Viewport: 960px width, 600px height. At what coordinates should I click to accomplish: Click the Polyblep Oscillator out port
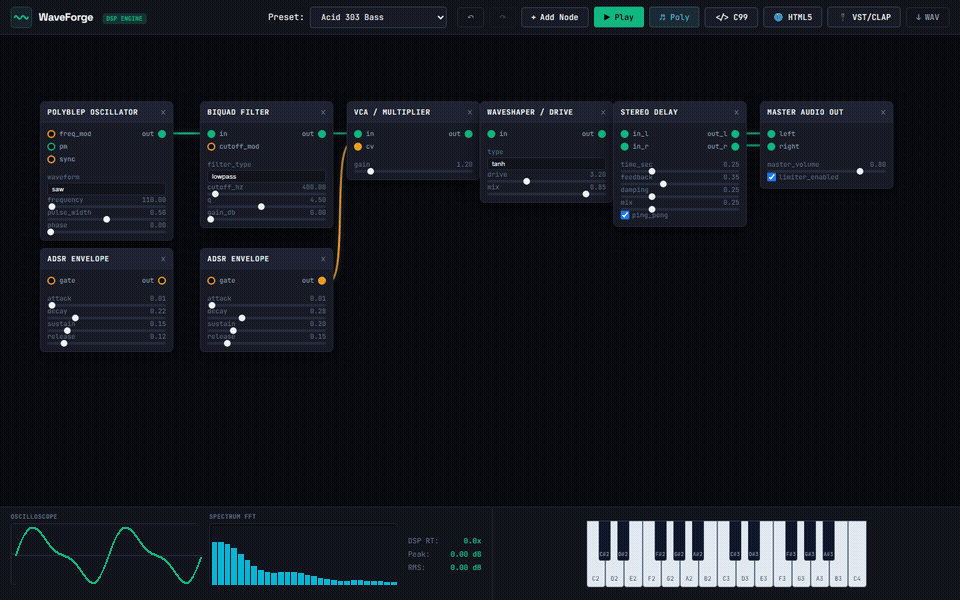click(162, 134)
